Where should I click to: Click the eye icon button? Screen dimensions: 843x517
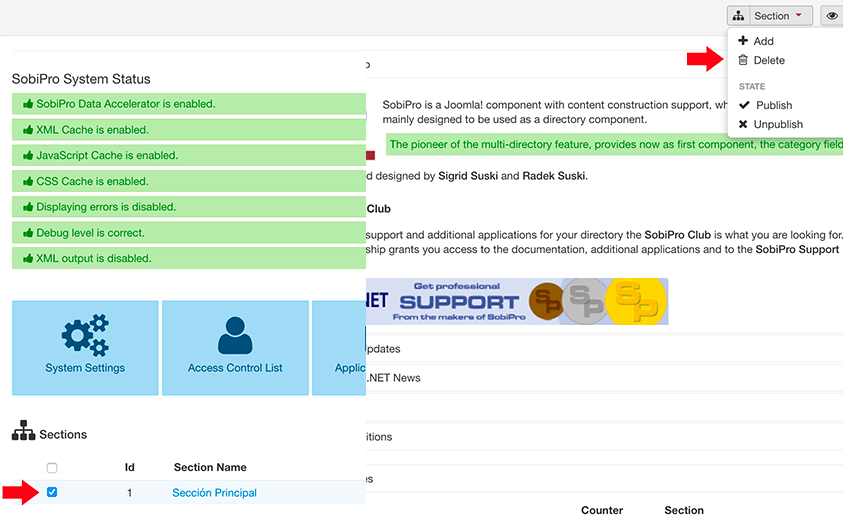pyautogui.click(x=832, y=16)
